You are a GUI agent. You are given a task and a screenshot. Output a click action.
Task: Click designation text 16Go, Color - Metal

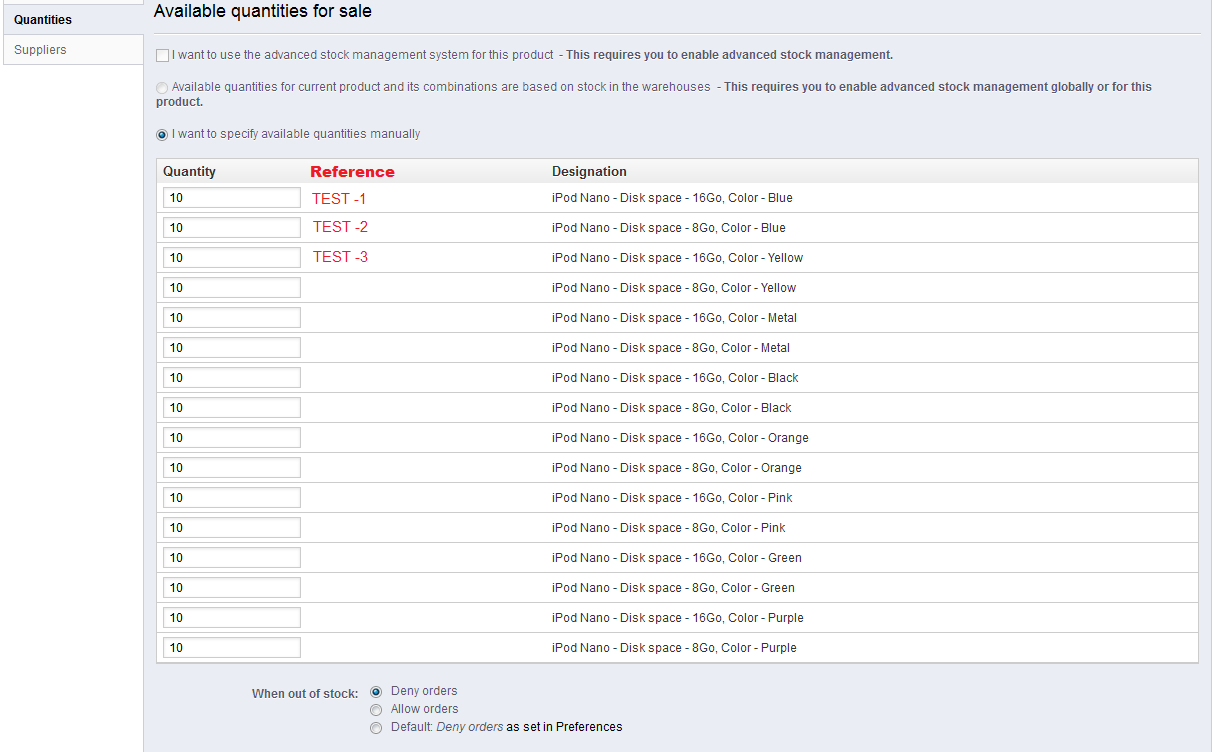675,318
